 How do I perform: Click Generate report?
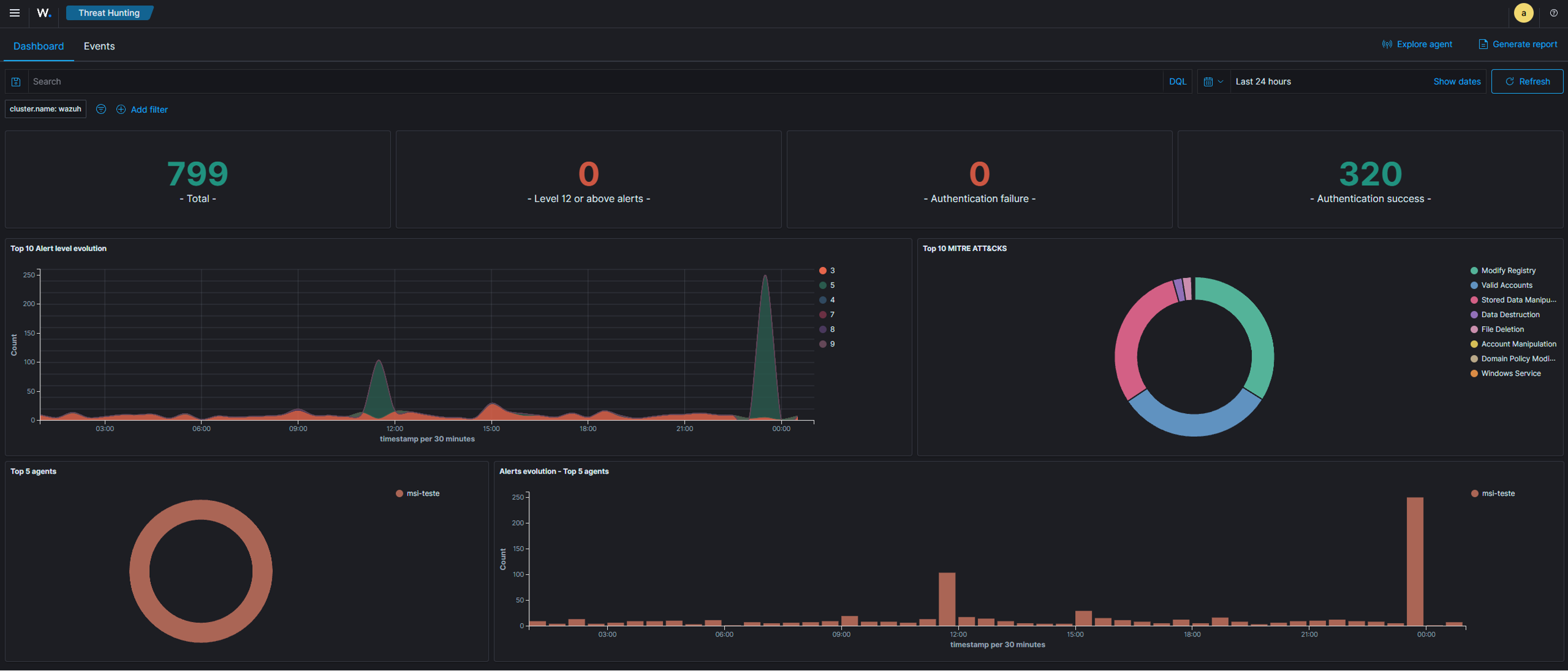coord(1518,44)
